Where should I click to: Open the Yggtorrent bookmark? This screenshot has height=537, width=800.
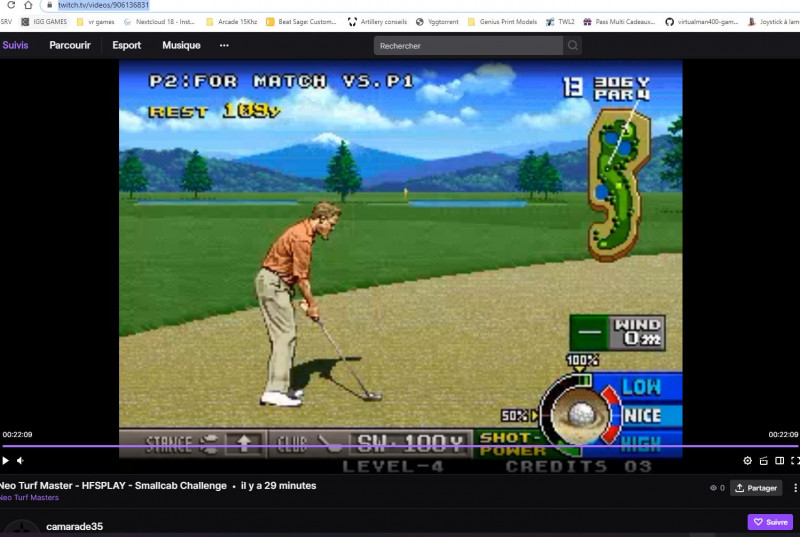click(437, 22)
